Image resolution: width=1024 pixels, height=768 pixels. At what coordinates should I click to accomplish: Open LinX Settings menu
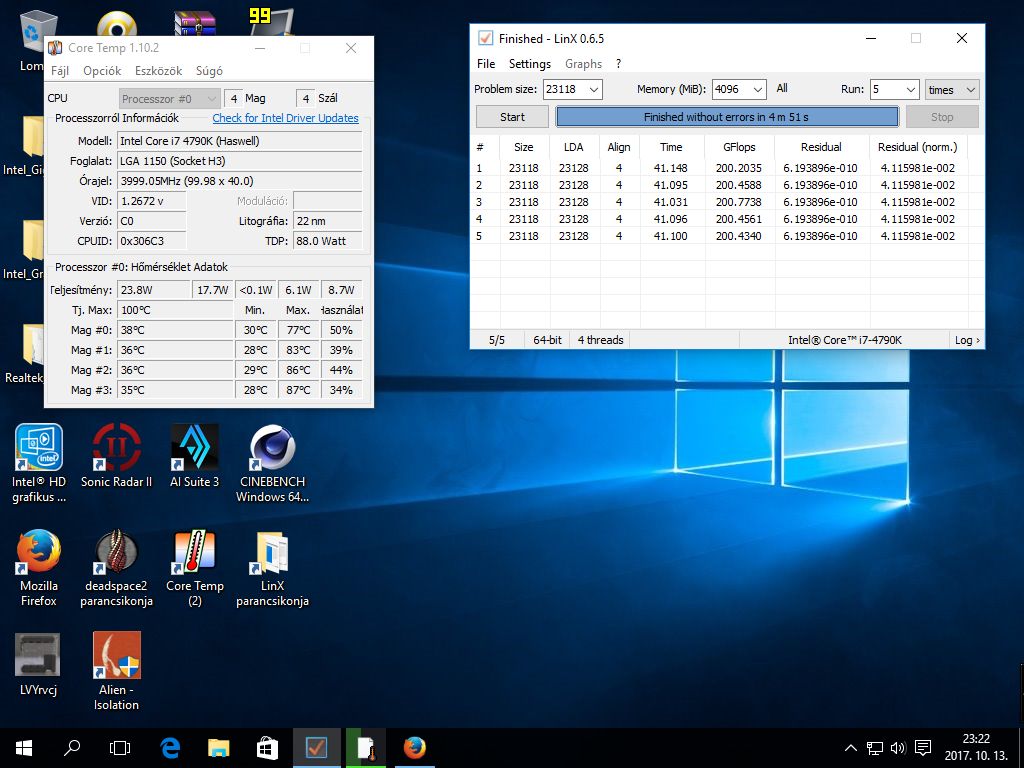[x=530, y=63]
